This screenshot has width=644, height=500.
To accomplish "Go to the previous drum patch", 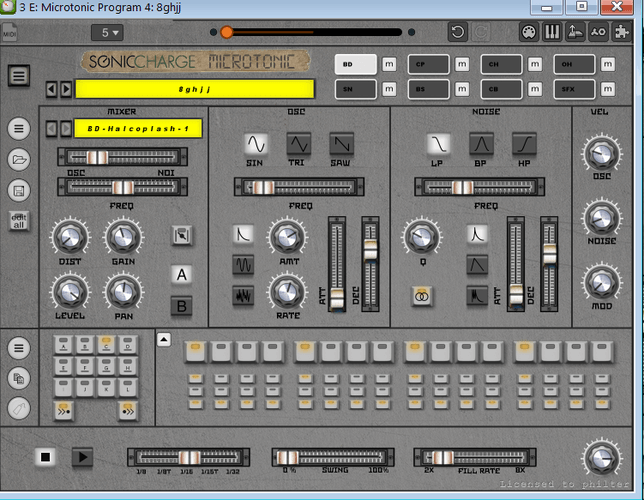I will 51,129.
